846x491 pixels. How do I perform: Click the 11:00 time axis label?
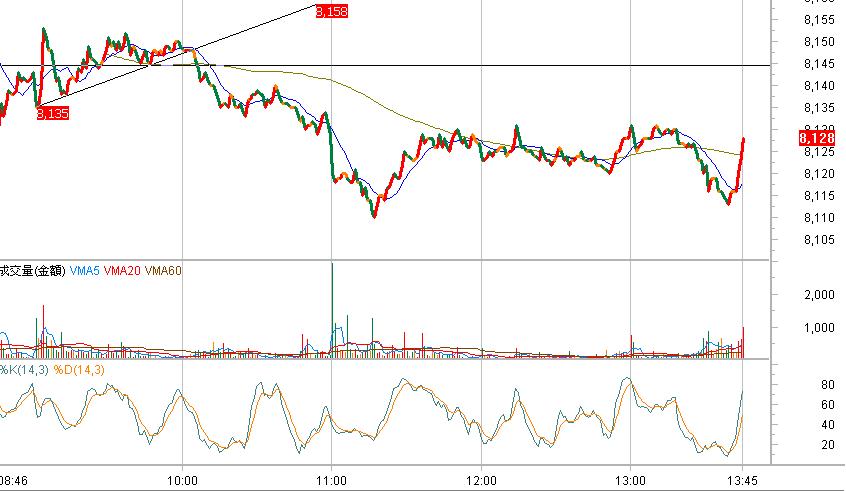[331, 480]
